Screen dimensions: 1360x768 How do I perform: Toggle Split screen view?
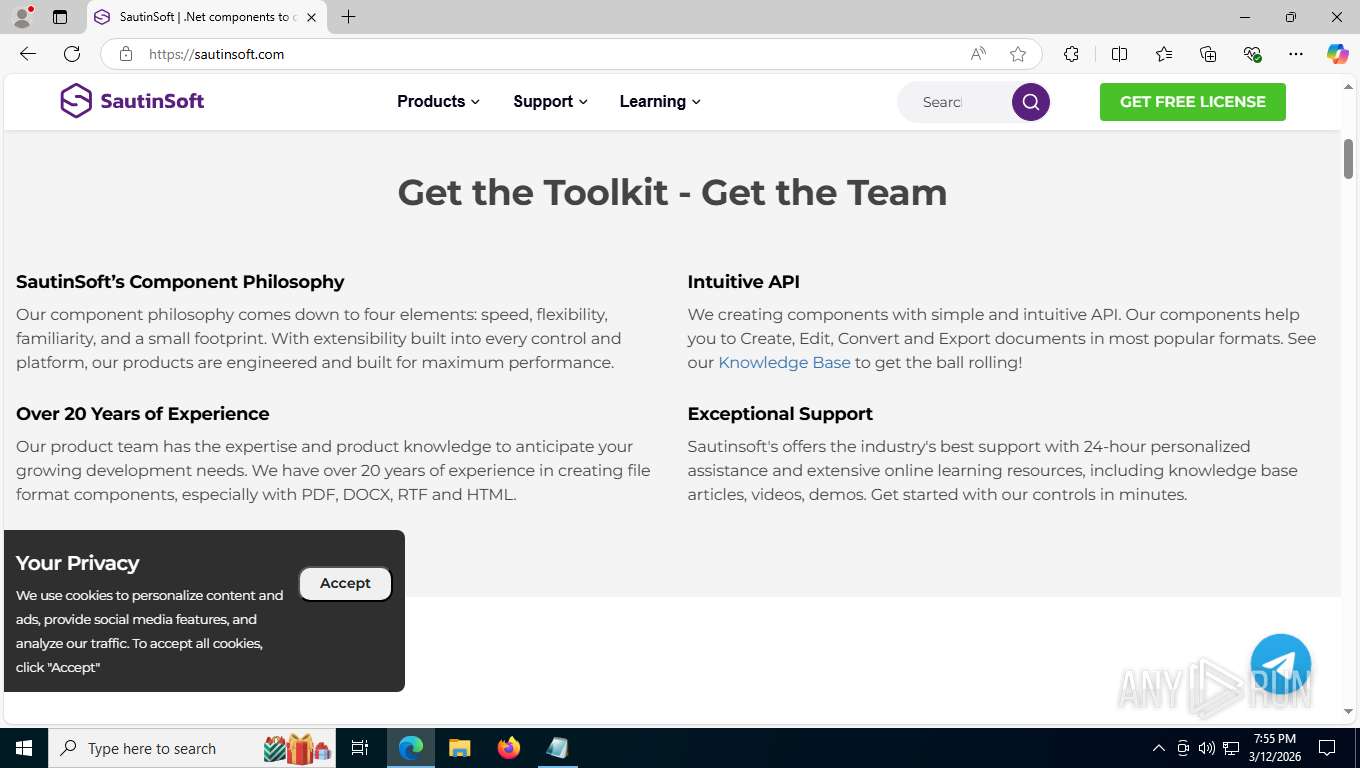(1119, 54)
